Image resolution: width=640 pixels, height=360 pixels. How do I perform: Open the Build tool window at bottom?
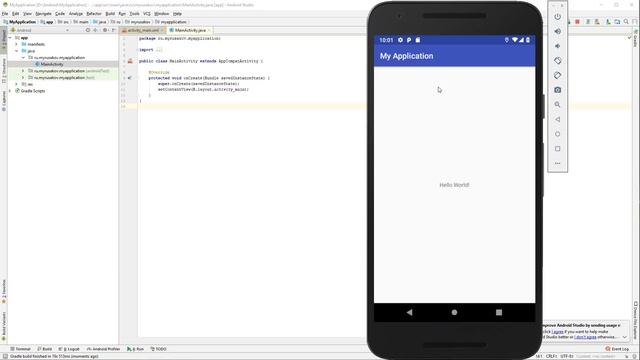[44, 349]
